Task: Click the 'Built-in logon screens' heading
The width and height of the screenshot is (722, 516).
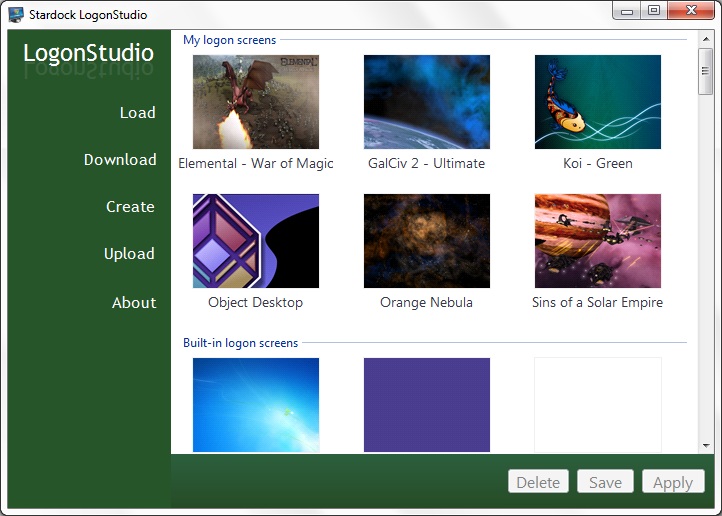Action: (x=240, y=343)
